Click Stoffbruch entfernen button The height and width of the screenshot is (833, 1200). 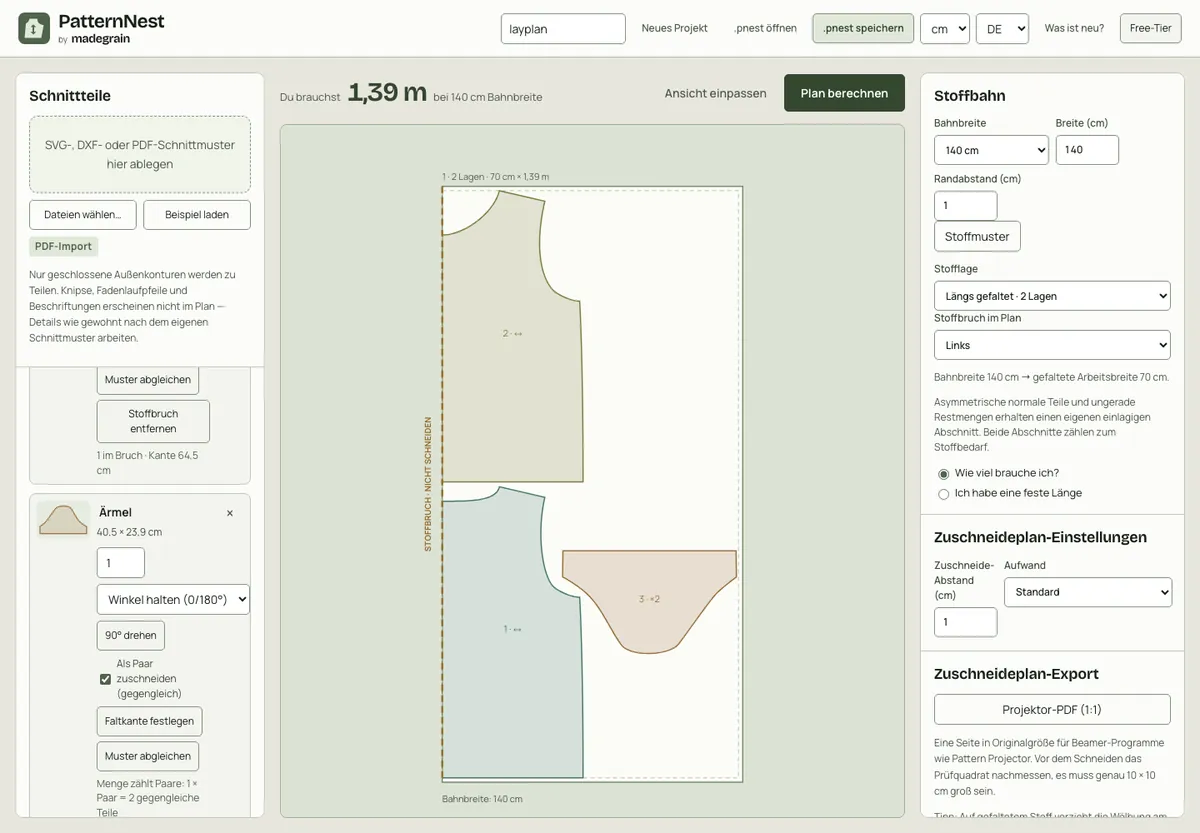tap(153, 421)
